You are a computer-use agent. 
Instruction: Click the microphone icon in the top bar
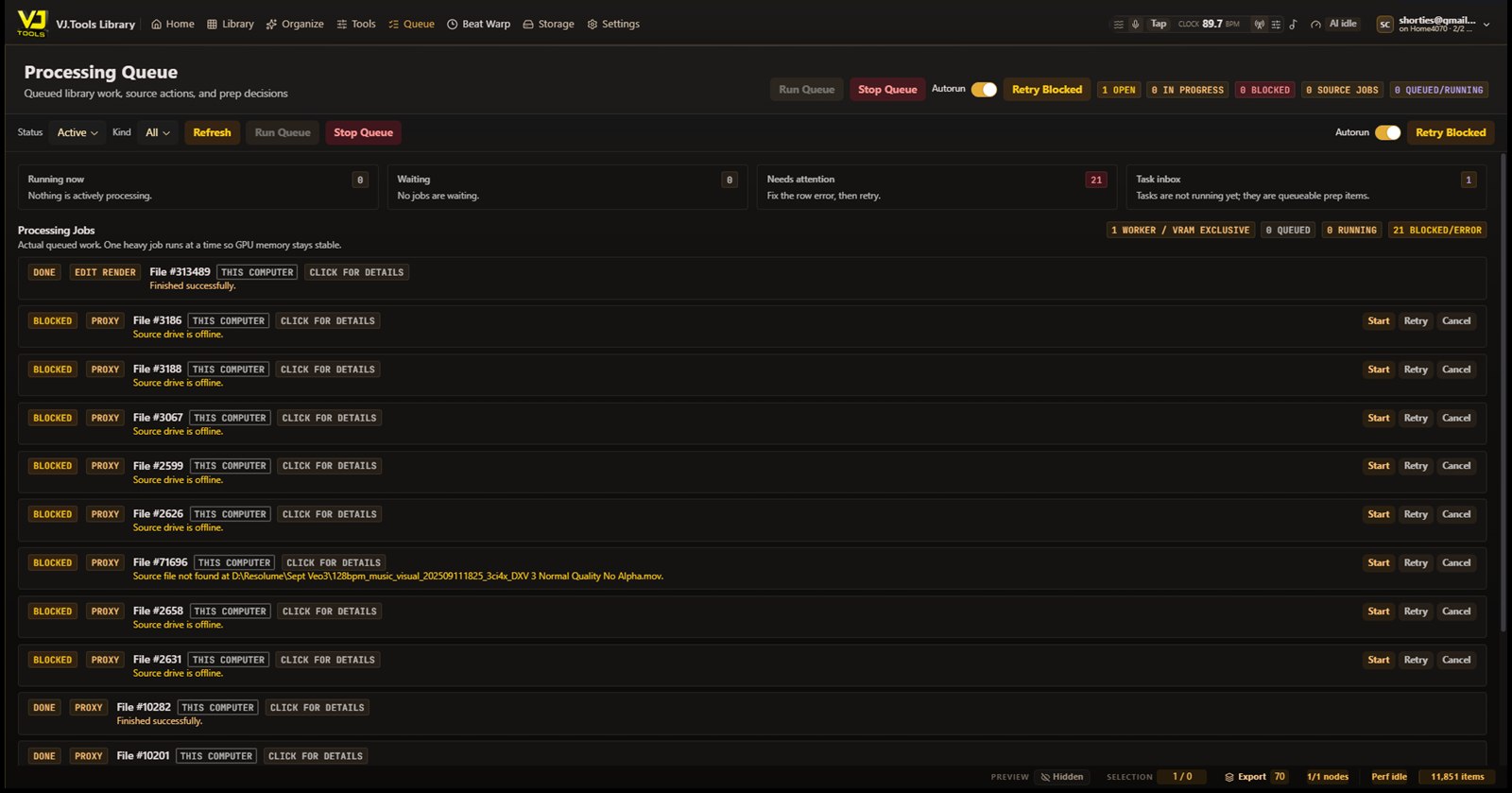[x=1135, y=25]
